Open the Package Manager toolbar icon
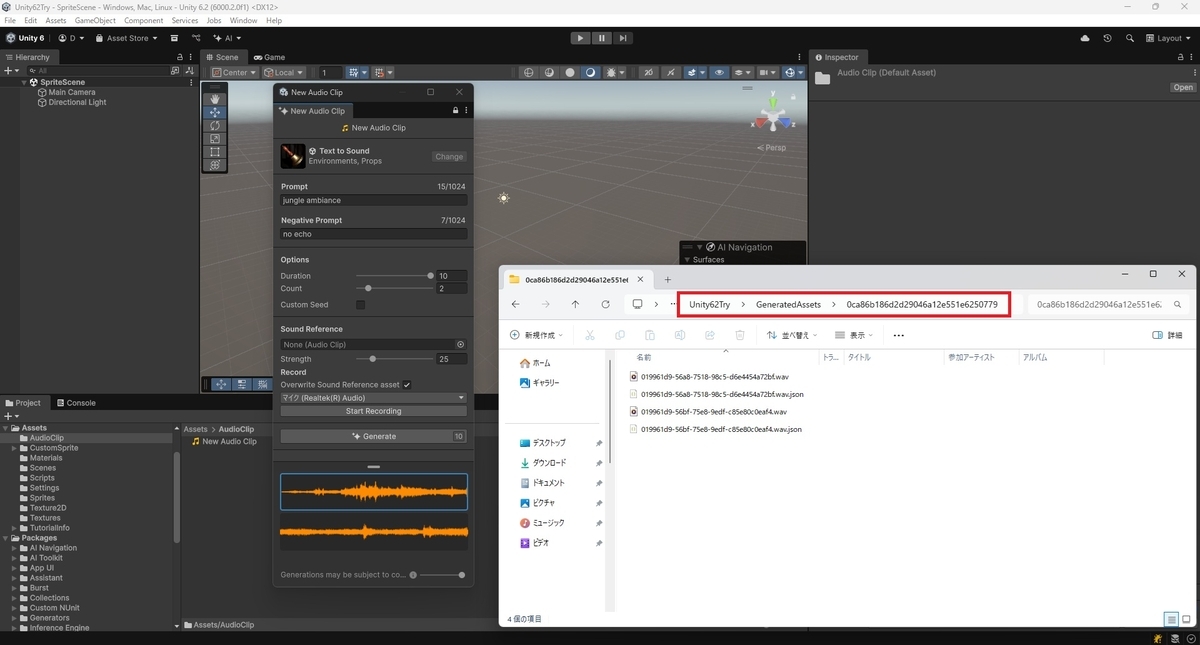Screen dimensions: 1200x645 (173, 38)
